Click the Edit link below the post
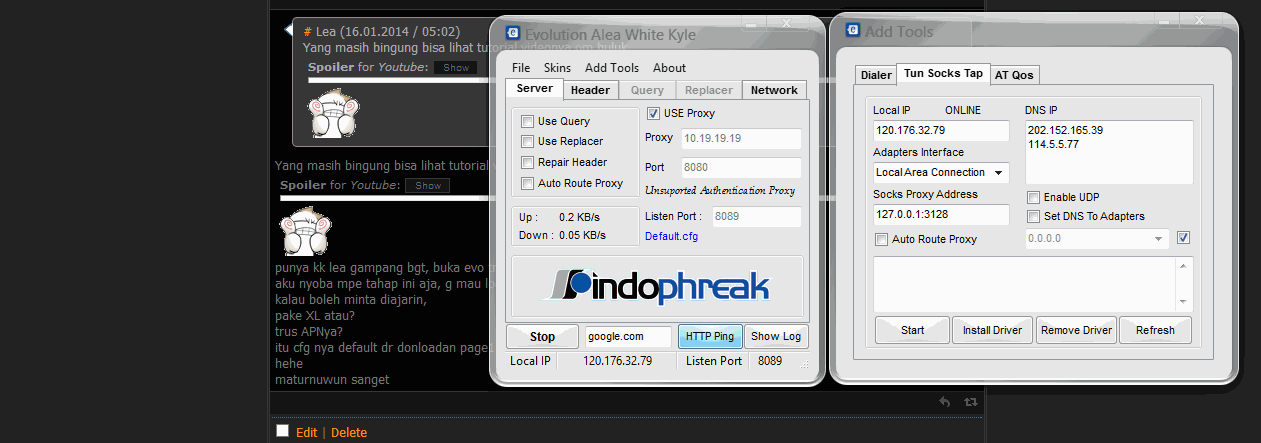 [x=306, y=433]
